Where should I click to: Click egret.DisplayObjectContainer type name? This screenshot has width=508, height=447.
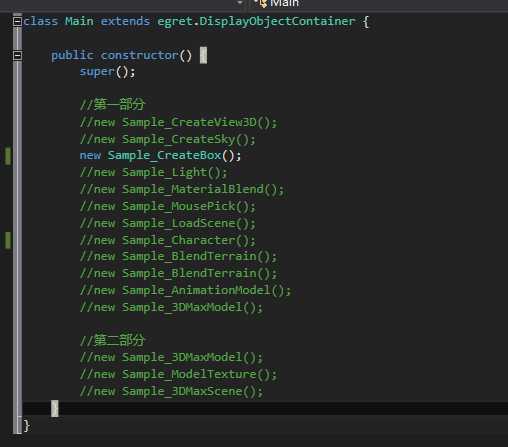[256, 22]
